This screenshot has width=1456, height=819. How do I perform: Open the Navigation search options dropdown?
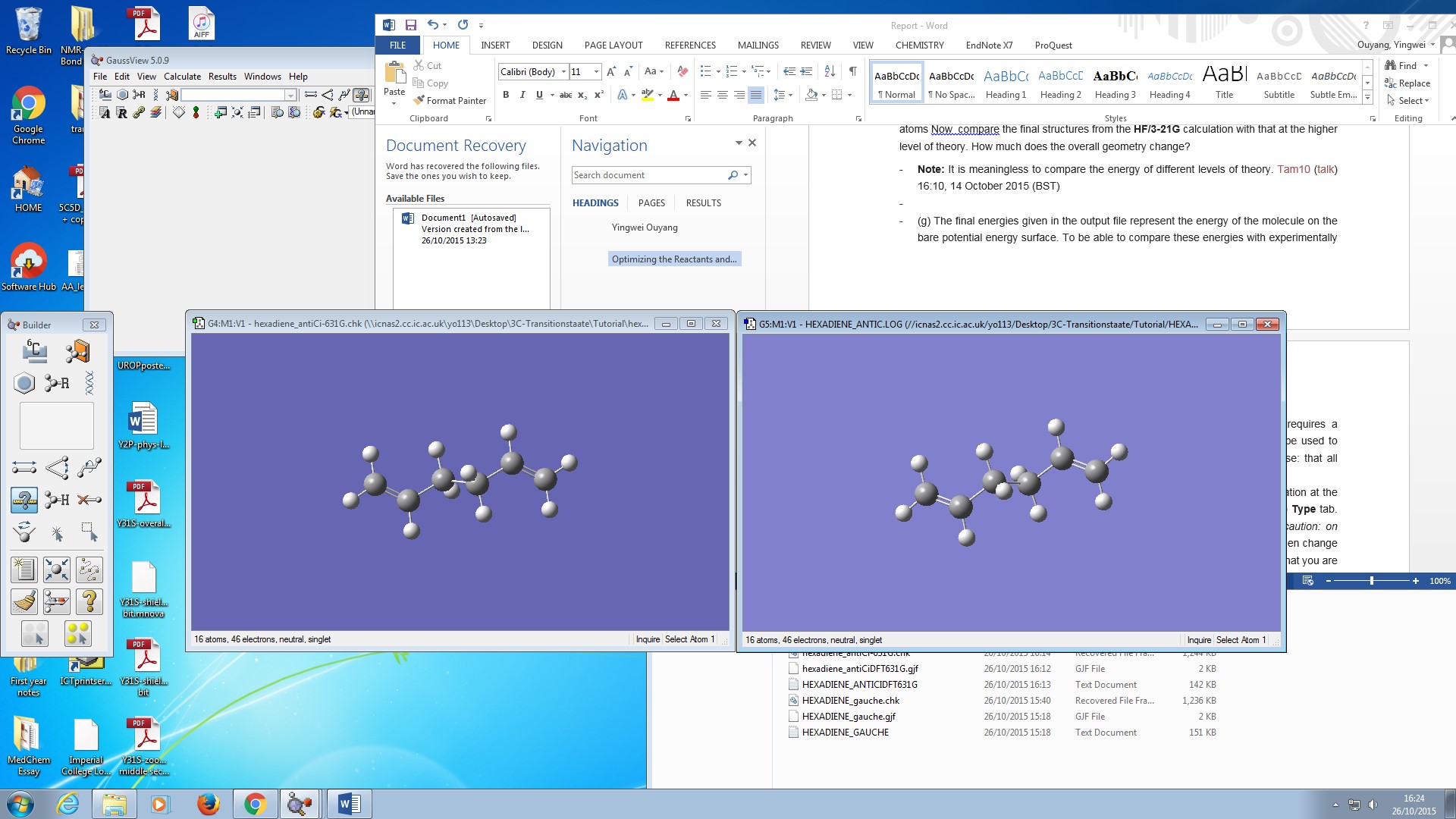pos(746,175)
